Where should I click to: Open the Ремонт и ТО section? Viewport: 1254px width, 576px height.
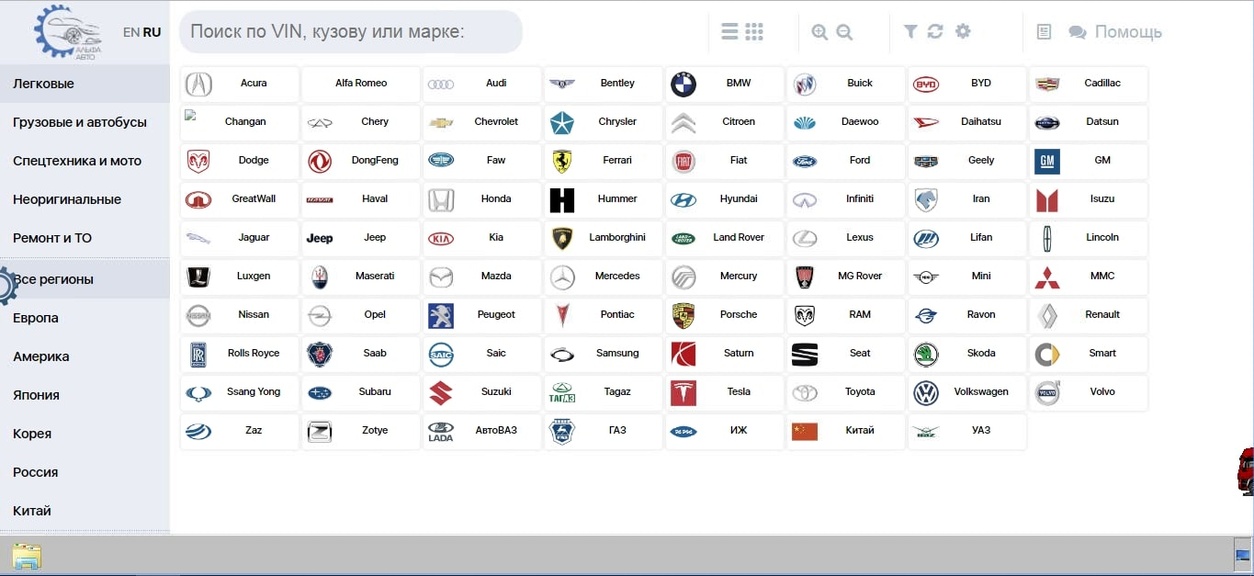pyautogui.click(x=85, y=238)
